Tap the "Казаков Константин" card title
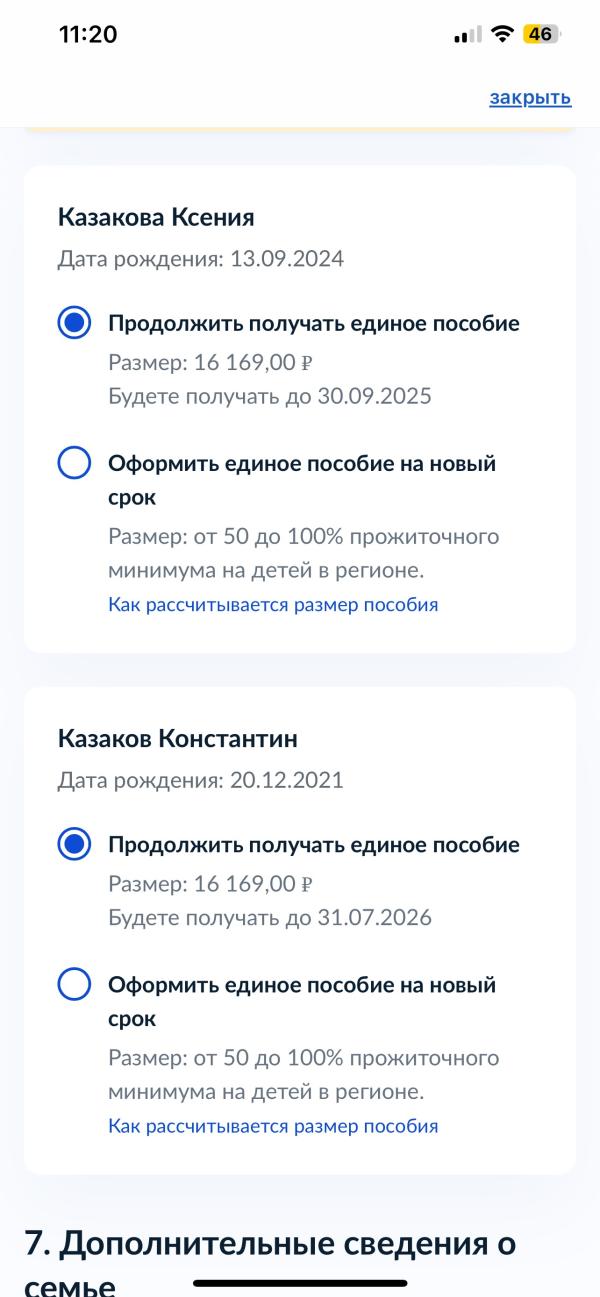Viewport: 600px width, 1297px height. coord(178,738)
